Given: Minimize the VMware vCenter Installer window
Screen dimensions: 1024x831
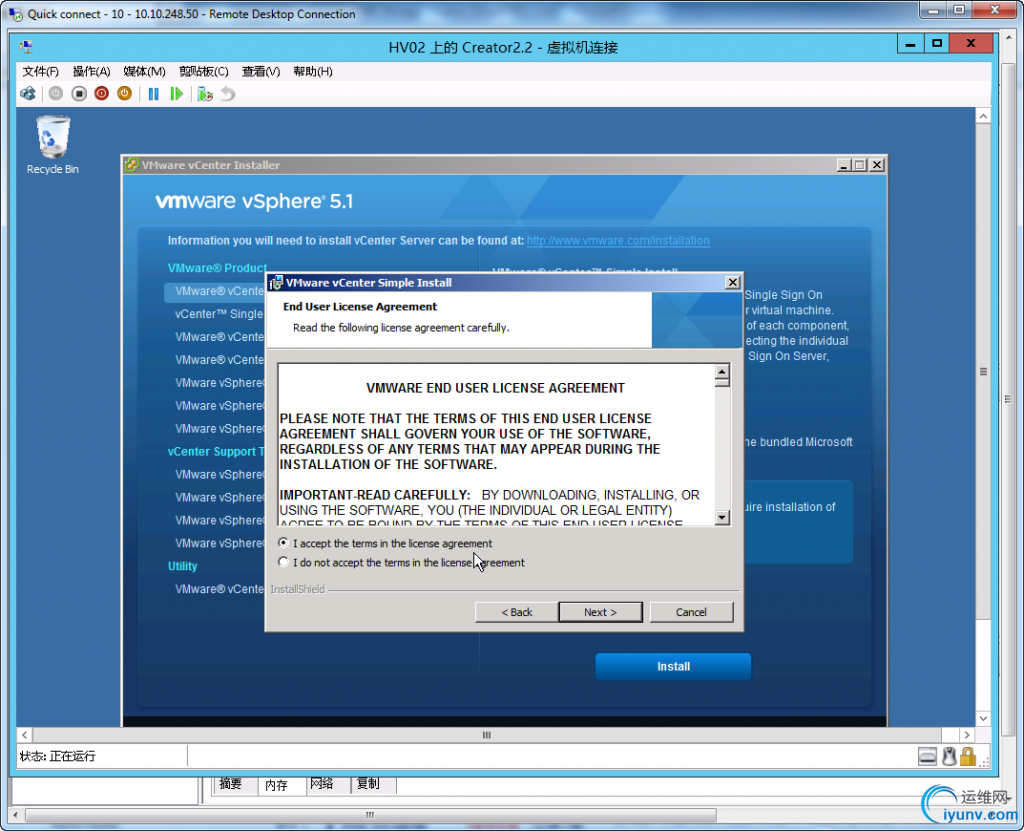Looking at the screenshot, I should 843,165.
